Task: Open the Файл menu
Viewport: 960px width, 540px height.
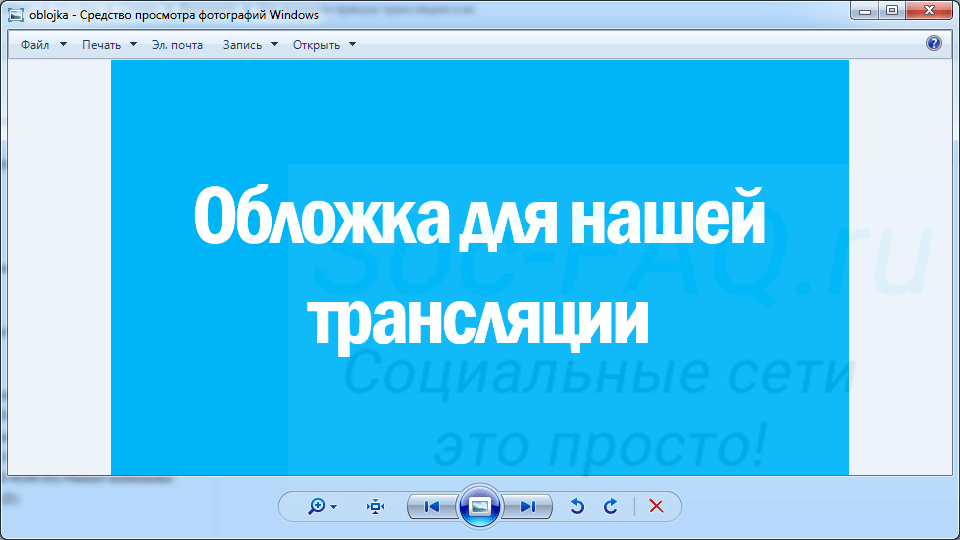Action: point(42,45)
